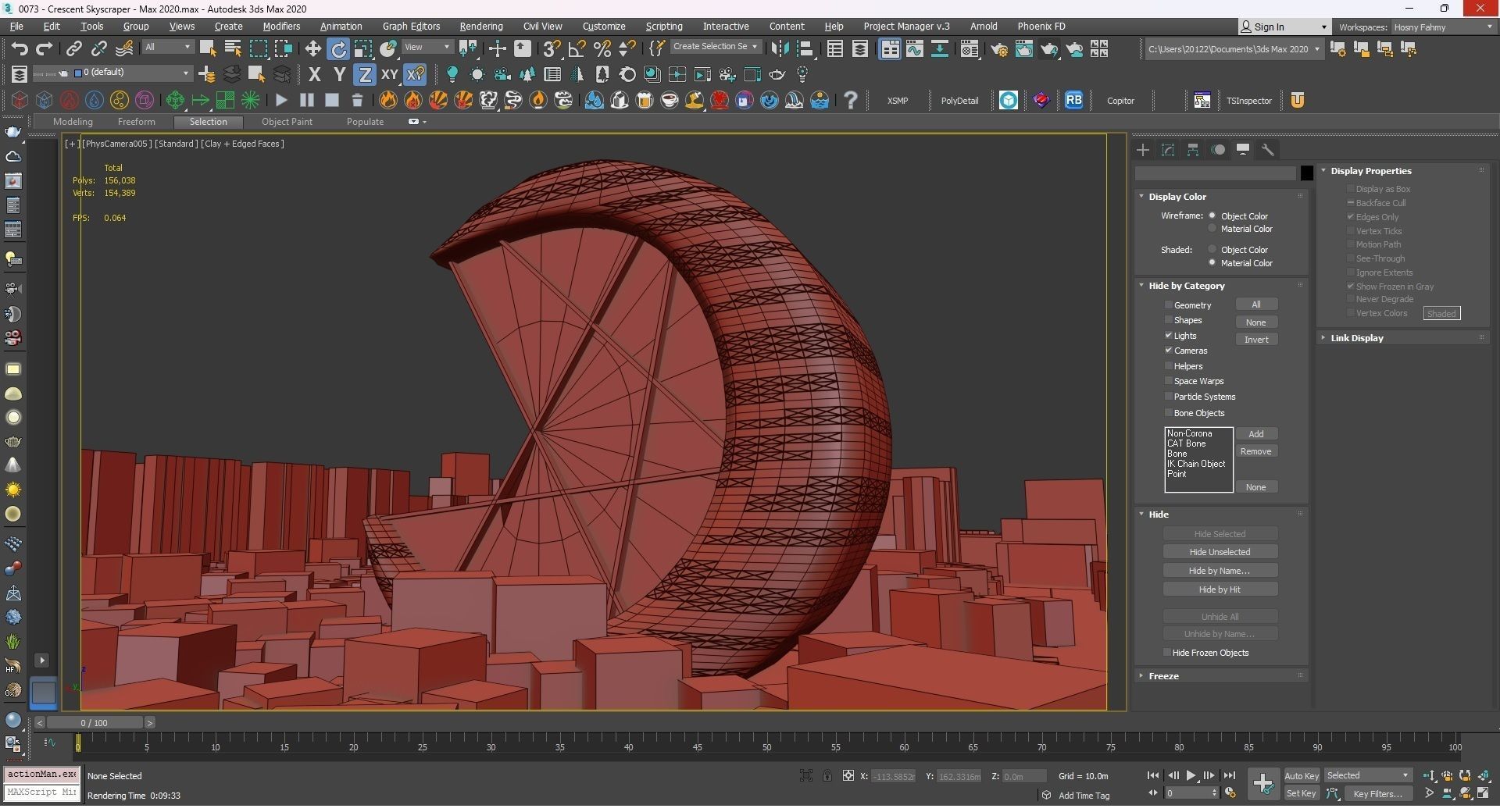Click the RB plugin icon
The height and width of the screenshot is (812, 1500).
[1074, 100]
